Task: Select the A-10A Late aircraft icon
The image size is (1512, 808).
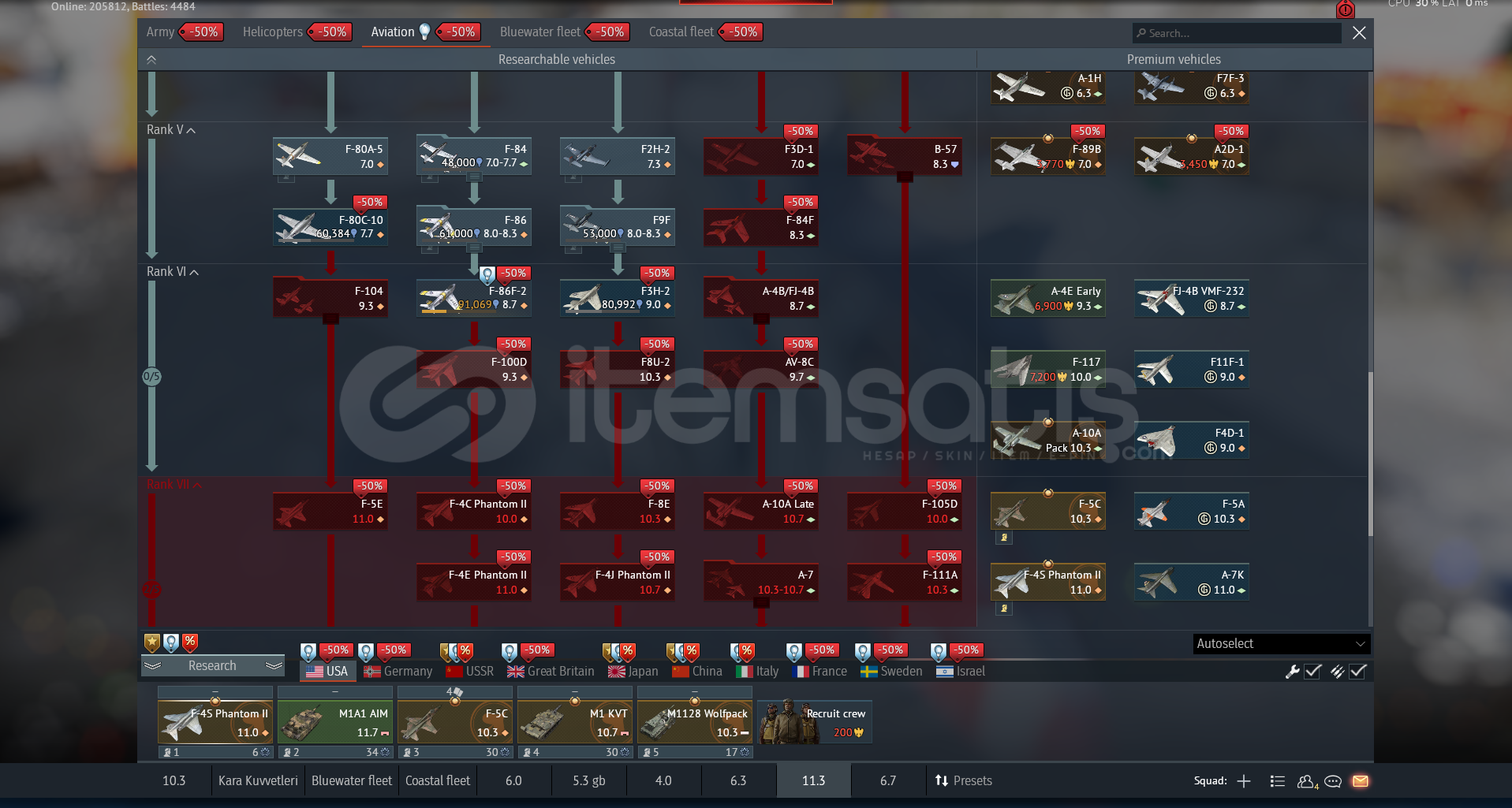Action: pyautogui.click(x=760, y=511)
